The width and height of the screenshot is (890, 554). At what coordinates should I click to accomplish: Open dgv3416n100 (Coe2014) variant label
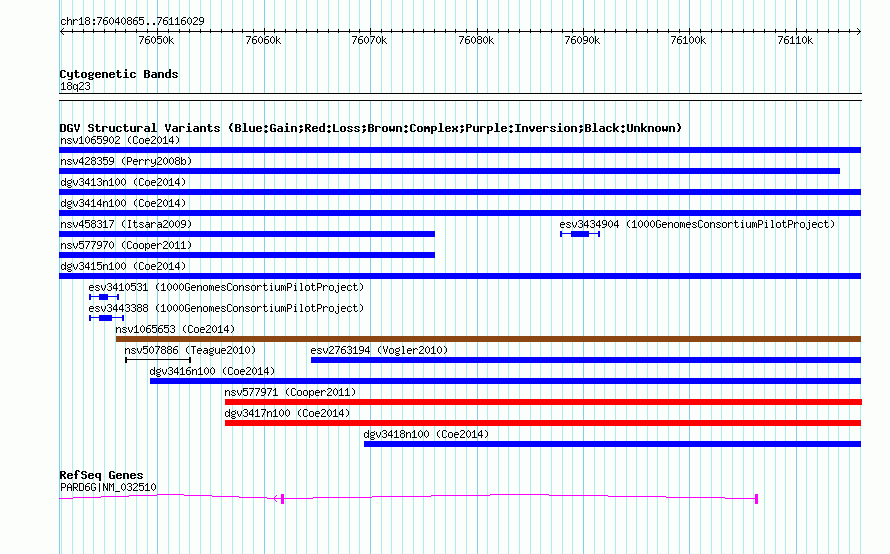coord(212,371)
